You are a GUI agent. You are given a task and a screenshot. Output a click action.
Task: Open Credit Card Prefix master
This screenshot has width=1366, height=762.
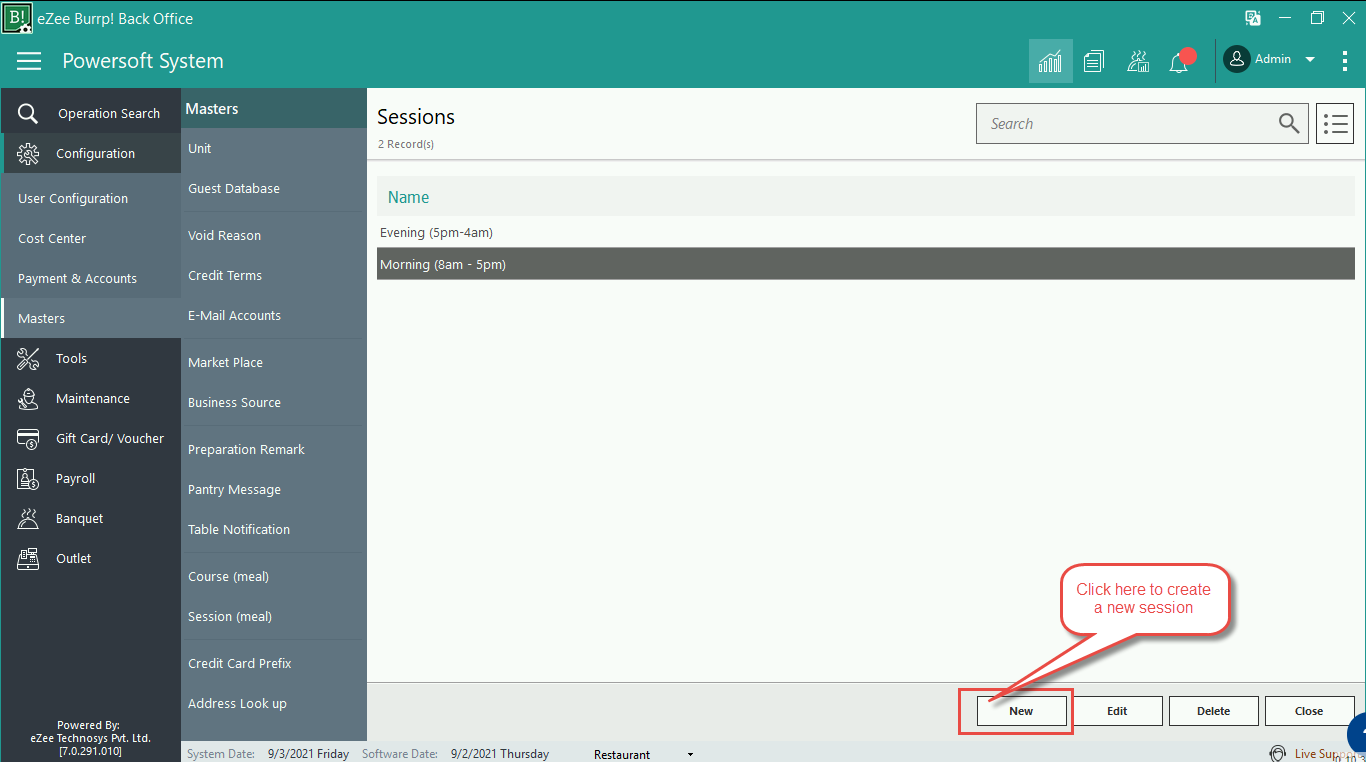240,664
